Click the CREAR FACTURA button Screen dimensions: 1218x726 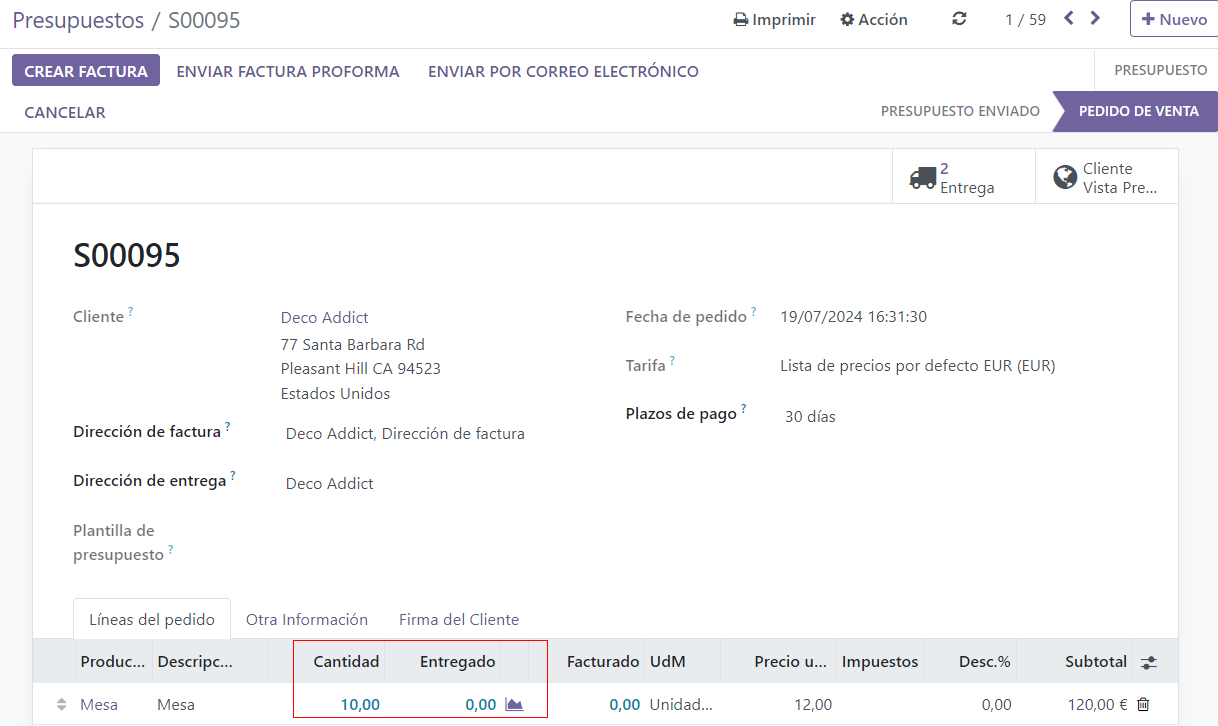tap(85, 70)
